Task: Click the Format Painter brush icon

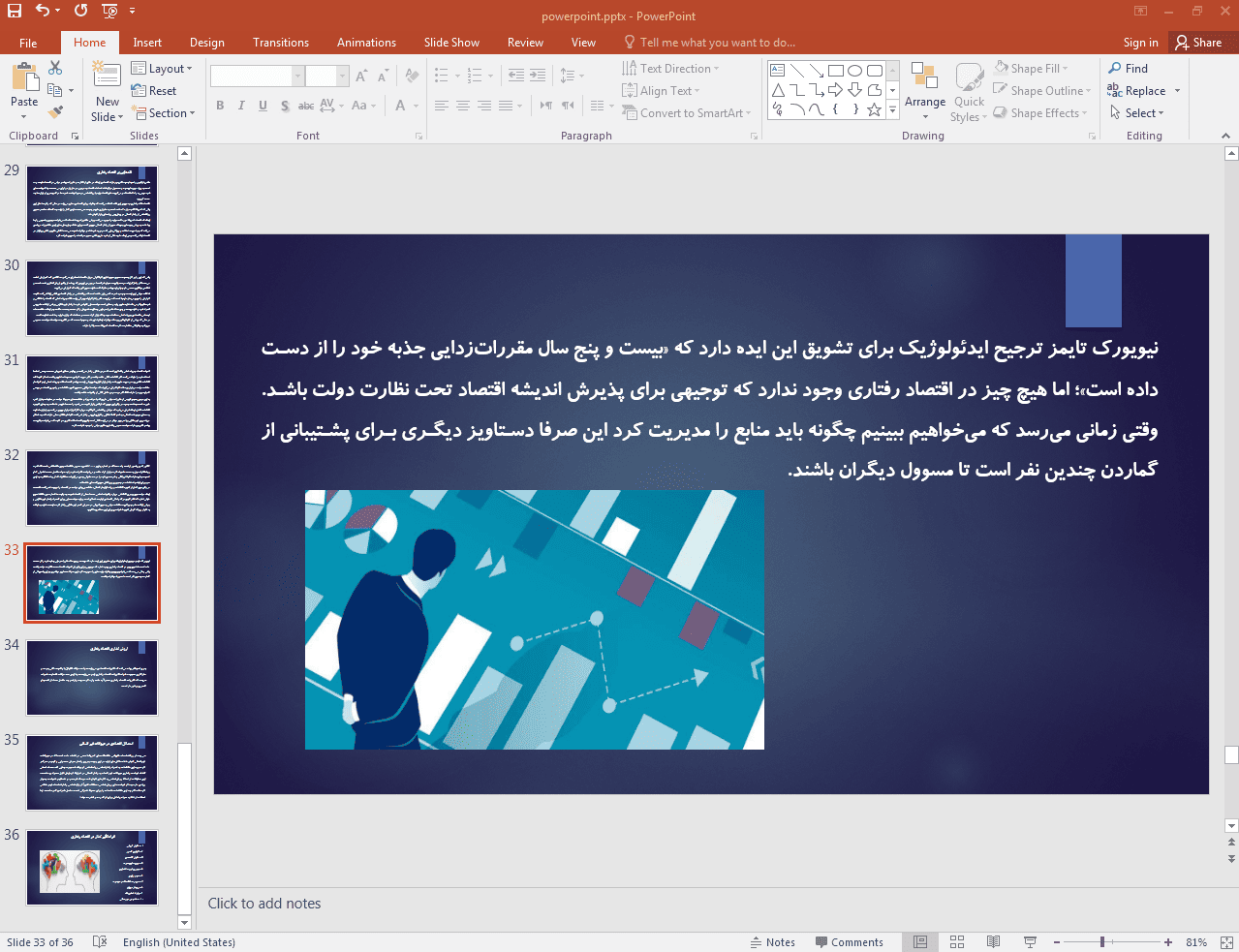Action: [55, 112]
